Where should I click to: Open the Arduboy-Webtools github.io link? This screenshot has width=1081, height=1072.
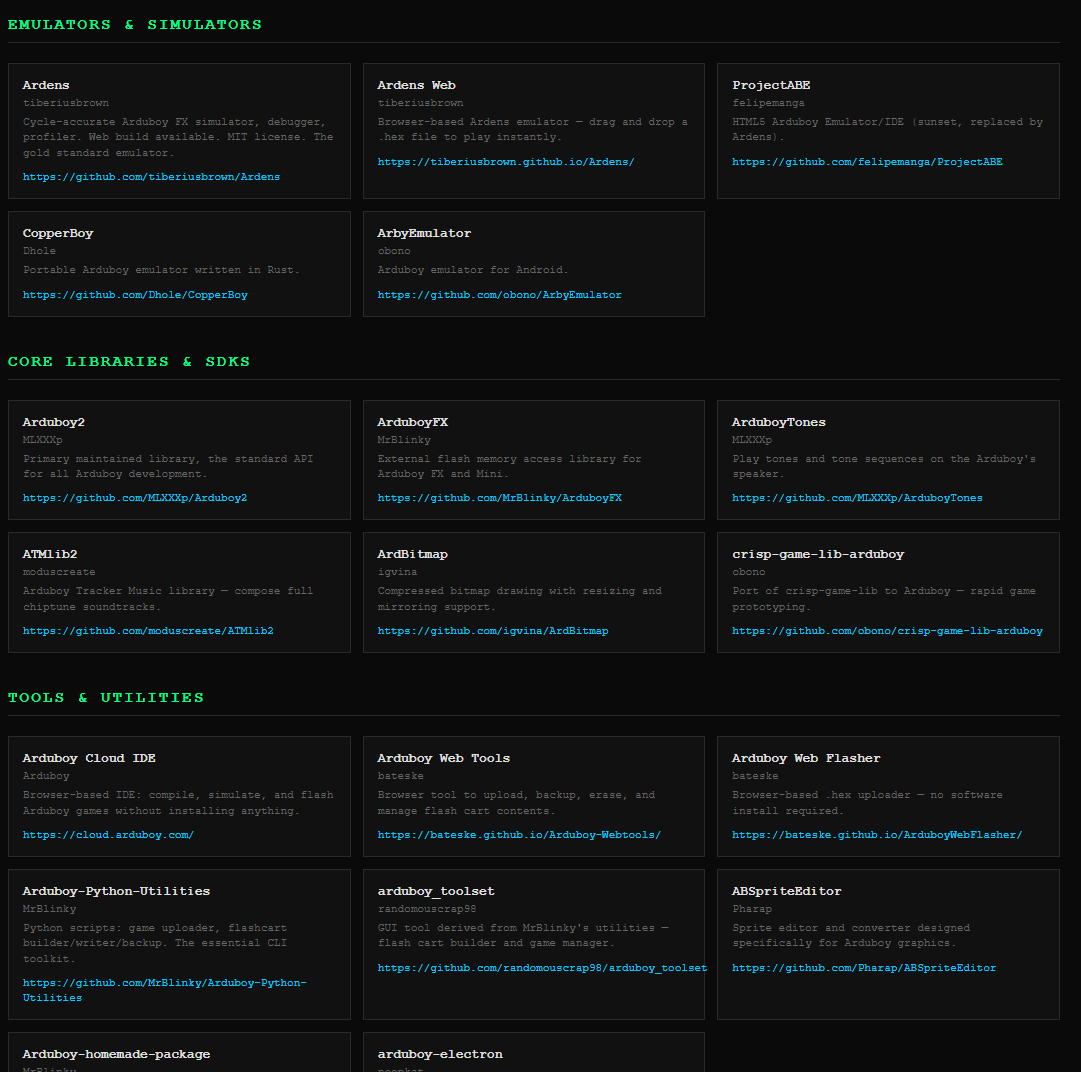[518, 835]
